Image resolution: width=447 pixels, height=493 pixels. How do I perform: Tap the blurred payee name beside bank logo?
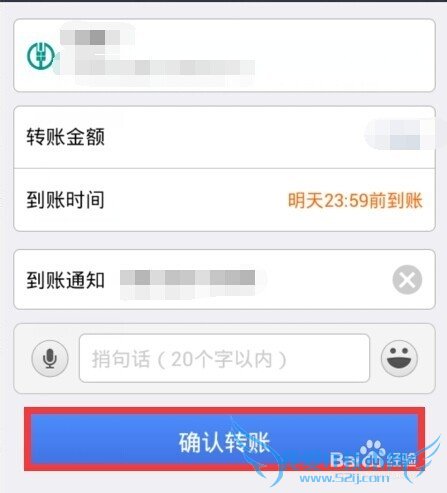click(x=90, y=38)
